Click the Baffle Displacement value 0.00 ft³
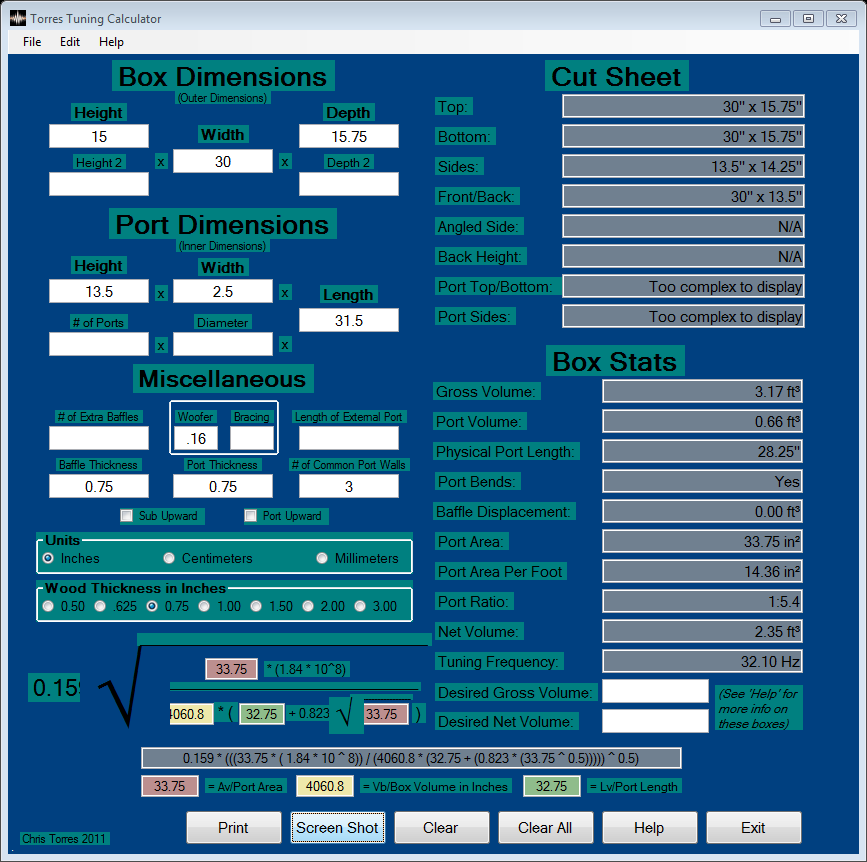Viewport: 867px width, 862px height. click(702, 511)
